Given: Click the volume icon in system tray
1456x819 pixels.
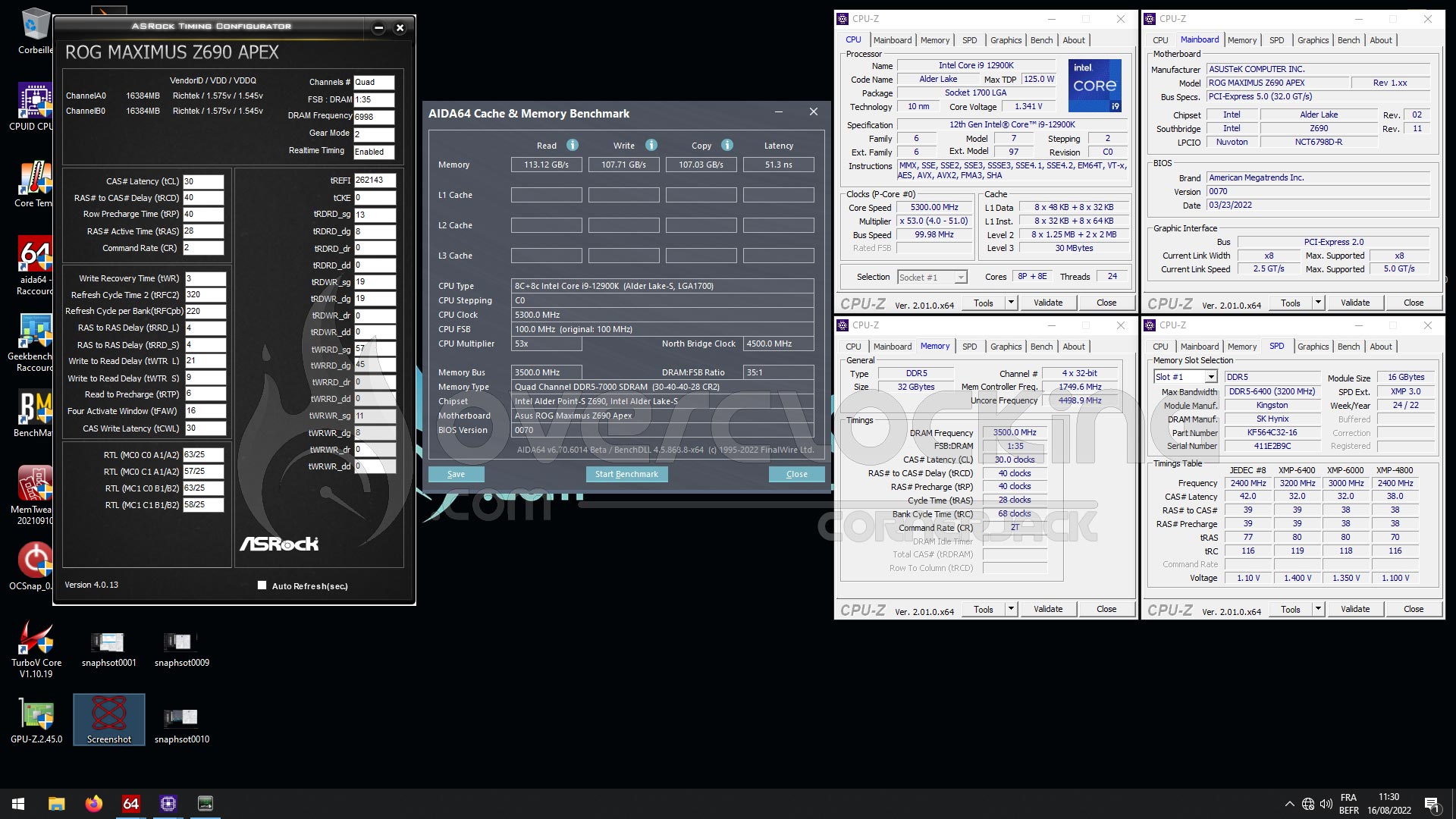Looking at the screenshot, I should 1326,804.
